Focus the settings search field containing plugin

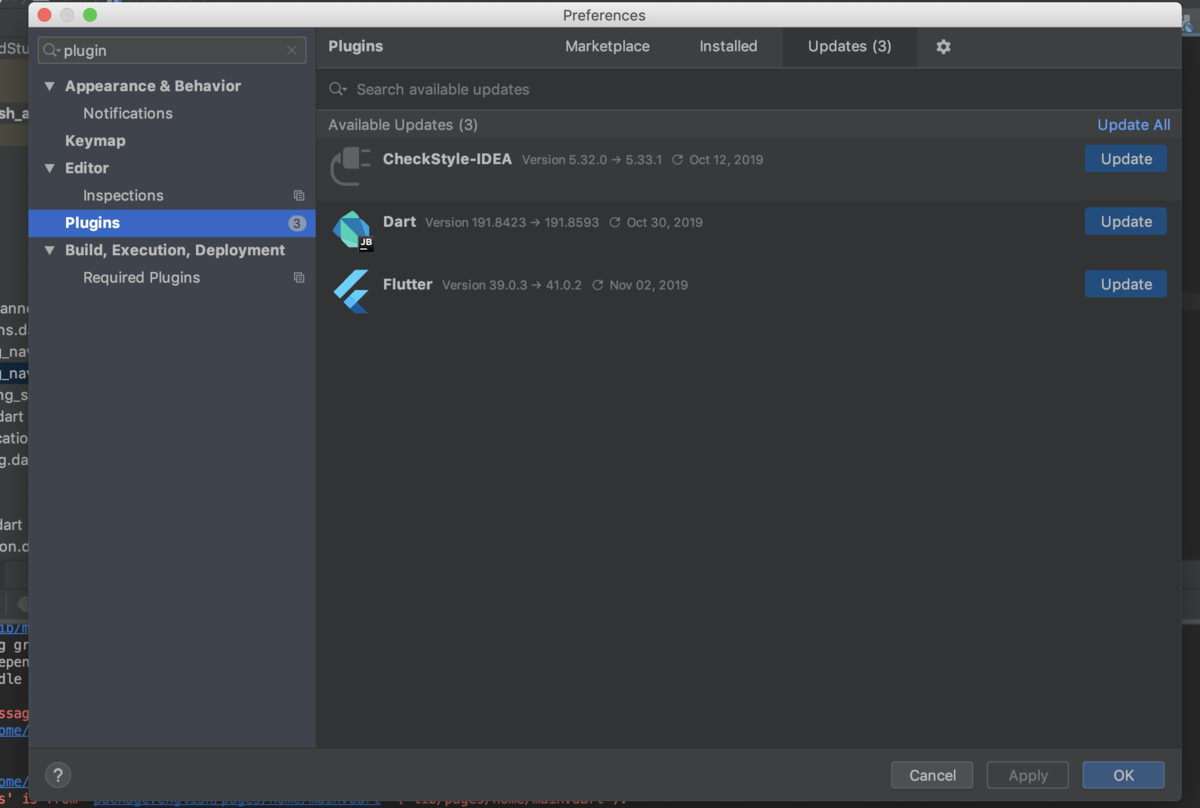pos(172,50)
